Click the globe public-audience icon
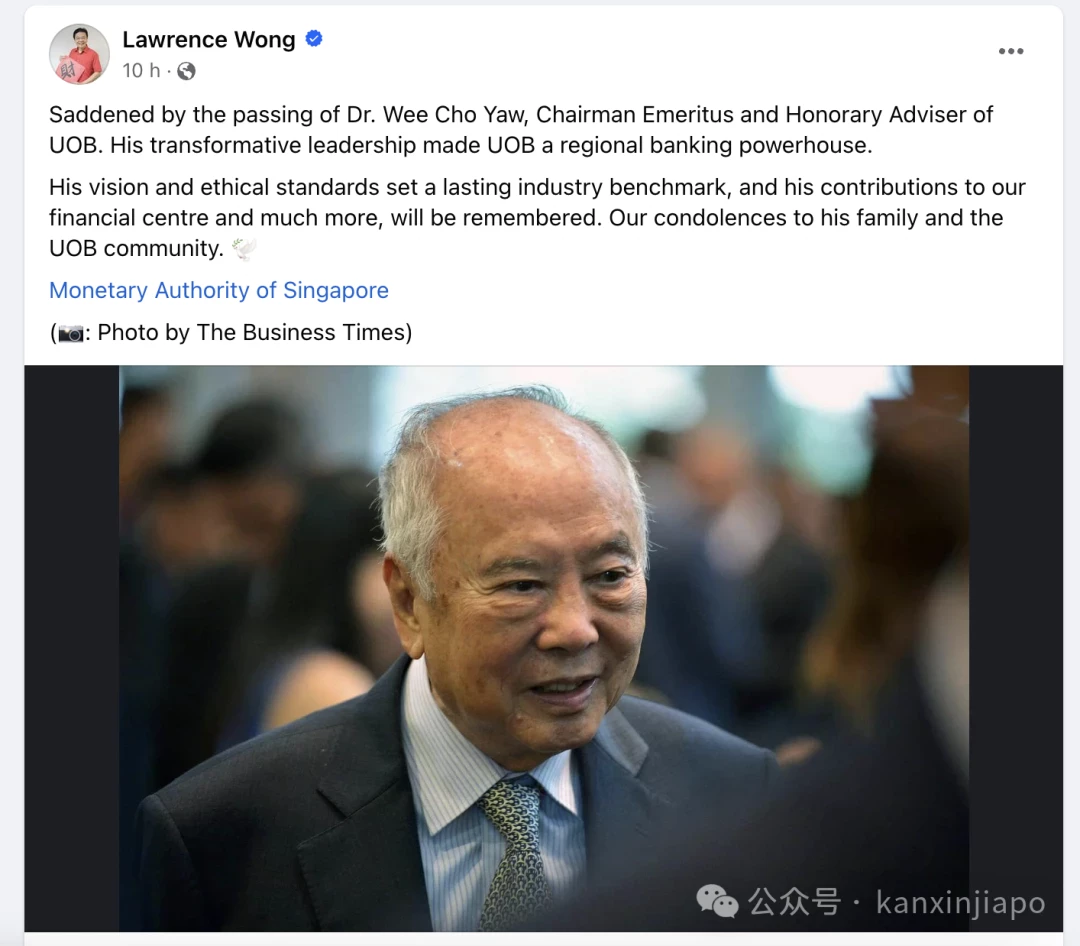Image resolution: width=1080 pixels, height=946 pixels. (186, 71)
